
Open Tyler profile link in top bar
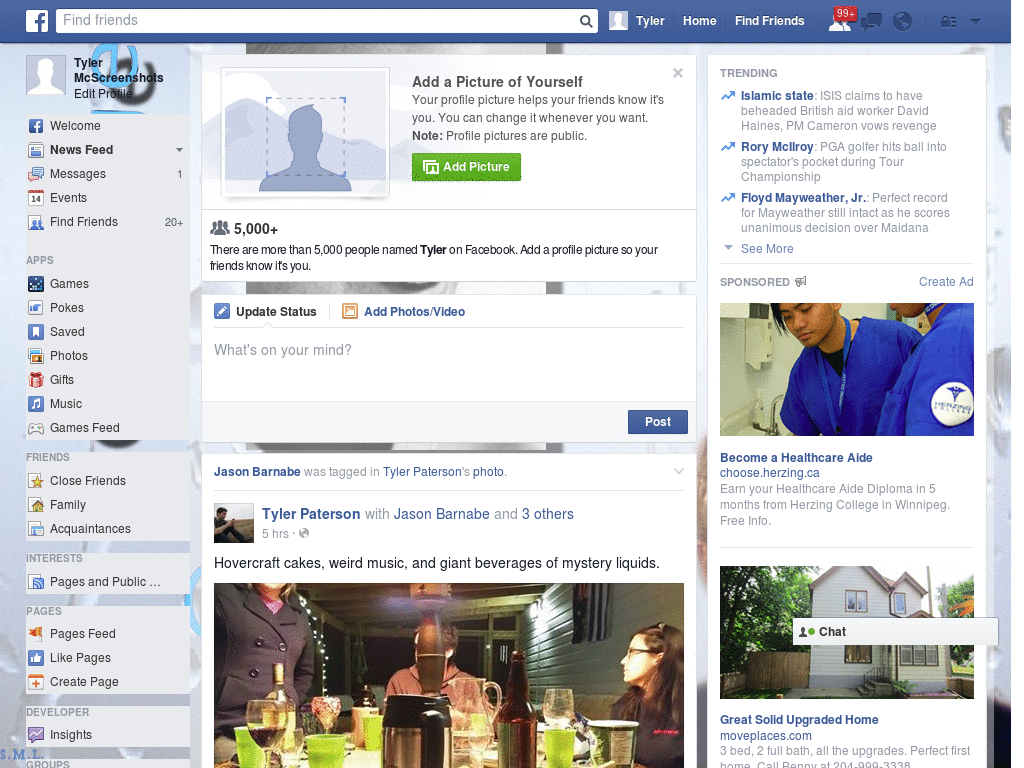[637, 21]
